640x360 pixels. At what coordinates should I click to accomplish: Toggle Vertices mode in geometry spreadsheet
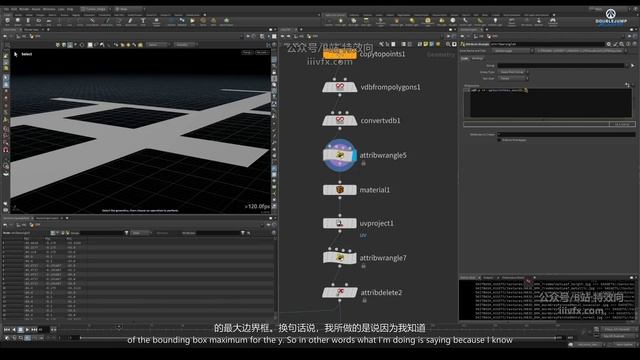pos(58,233)
